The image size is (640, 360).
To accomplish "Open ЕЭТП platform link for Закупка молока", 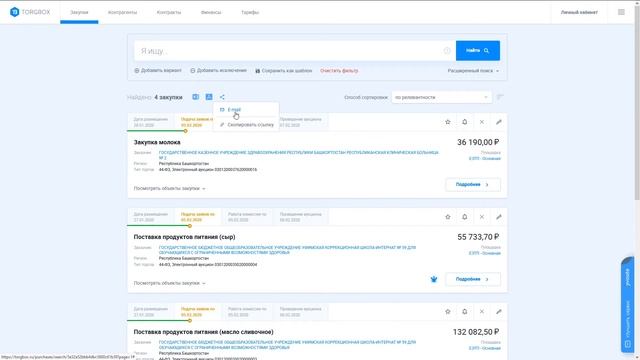I will pos(484,158).
